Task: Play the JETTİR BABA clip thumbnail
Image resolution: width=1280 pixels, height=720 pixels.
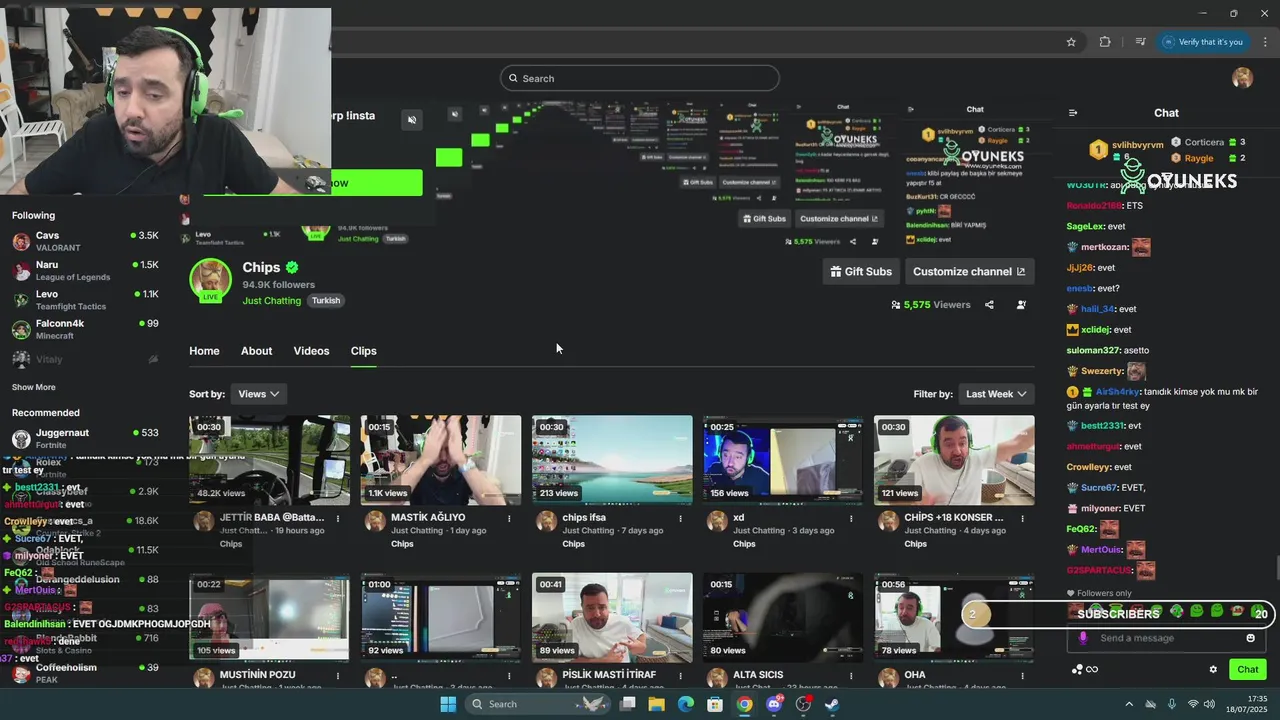Action: pyautogui.click(x=270, y=460)
